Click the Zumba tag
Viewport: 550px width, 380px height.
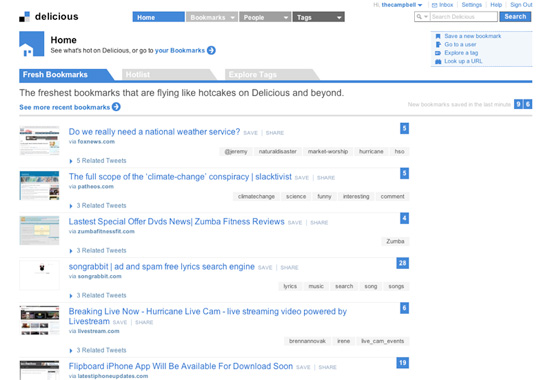click(395, 241)
